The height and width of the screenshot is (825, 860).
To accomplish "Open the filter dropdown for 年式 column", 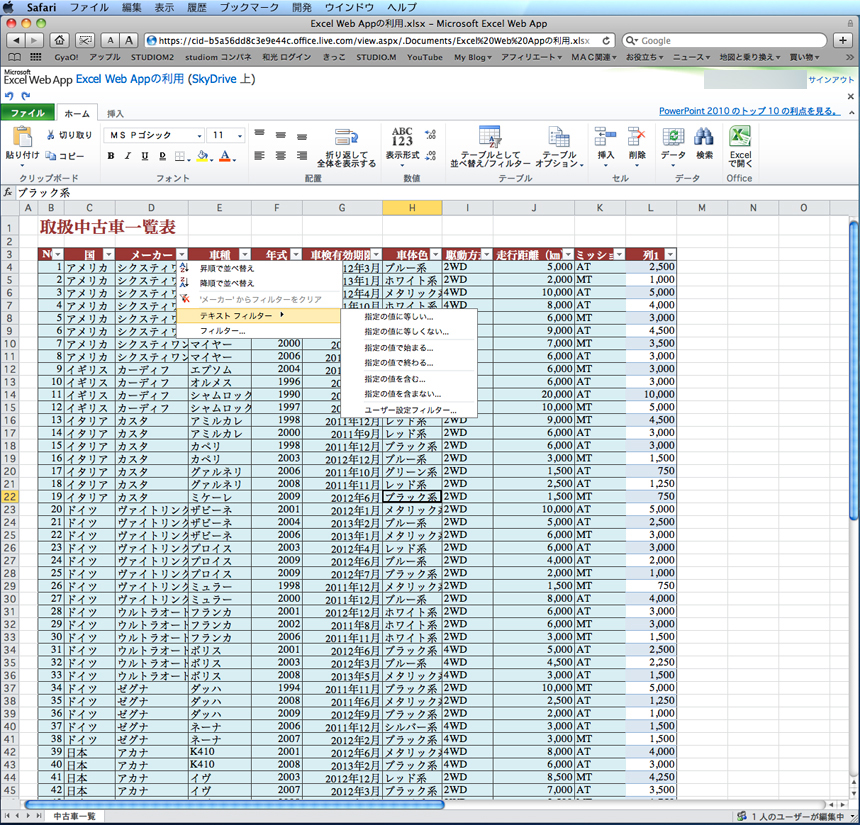I will [296, 254].
